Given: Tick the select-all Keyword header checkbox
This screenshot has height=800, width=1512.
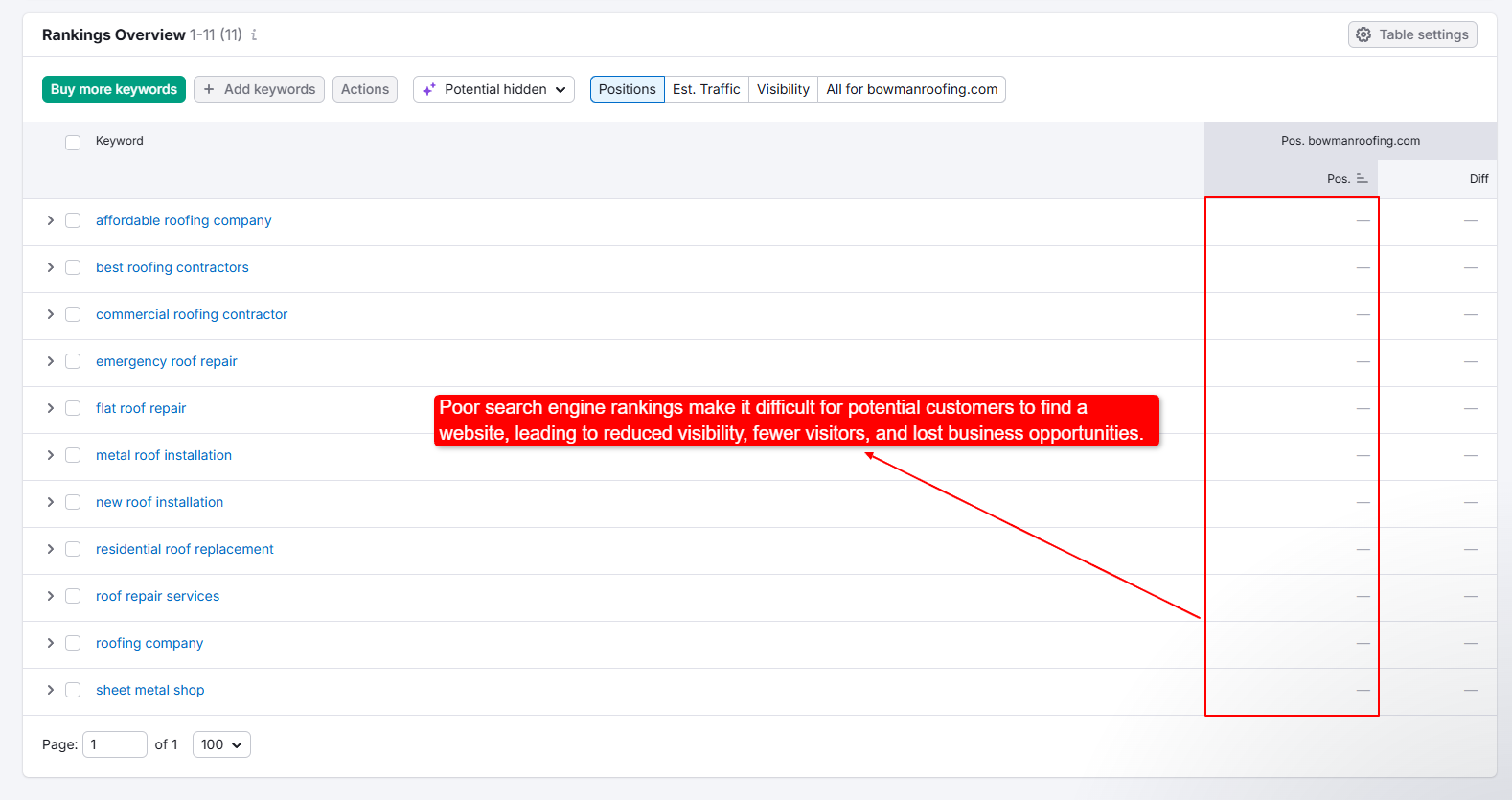Looking at the screenshot, I should point(73,143).
